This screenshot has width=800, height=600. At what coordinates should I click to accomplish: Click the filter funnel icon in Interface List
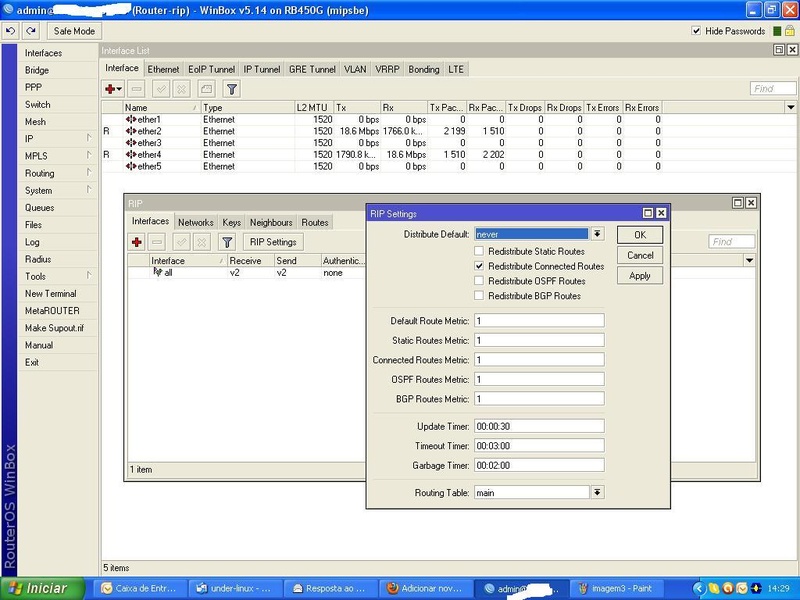point(231,89)
